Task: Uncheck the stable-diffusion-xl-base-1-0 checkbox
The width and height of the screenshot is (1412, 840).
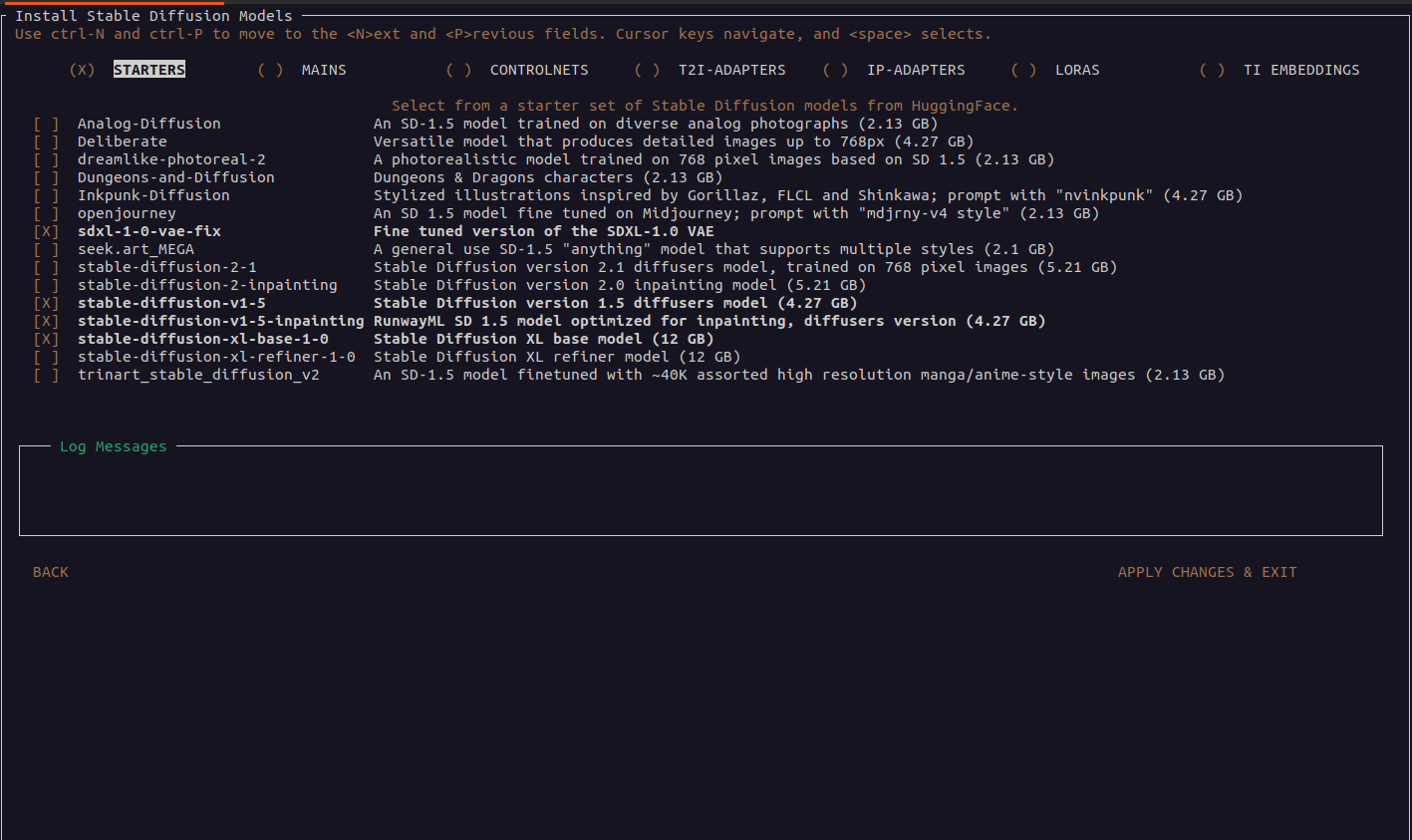Action: tap(47, 339)
